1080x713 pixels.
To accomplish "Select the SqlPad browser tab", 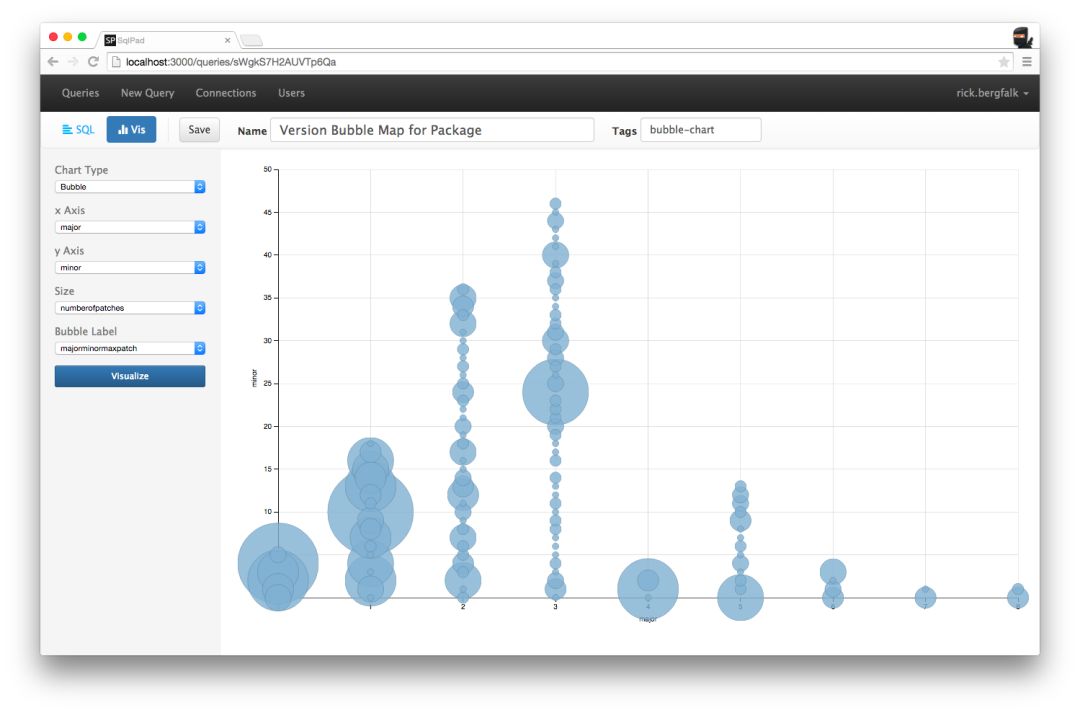I will [166, 41].
